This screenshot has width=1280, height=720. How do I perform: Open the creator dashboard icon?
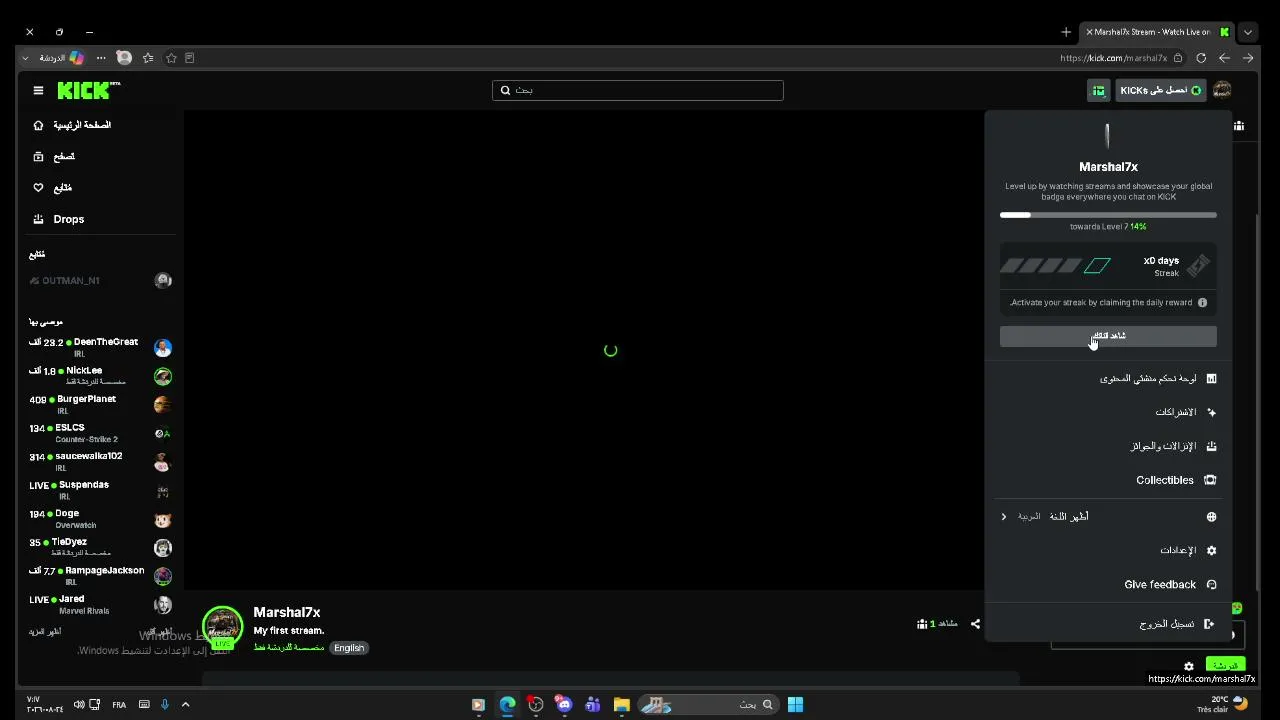[x=1211, y=378]
